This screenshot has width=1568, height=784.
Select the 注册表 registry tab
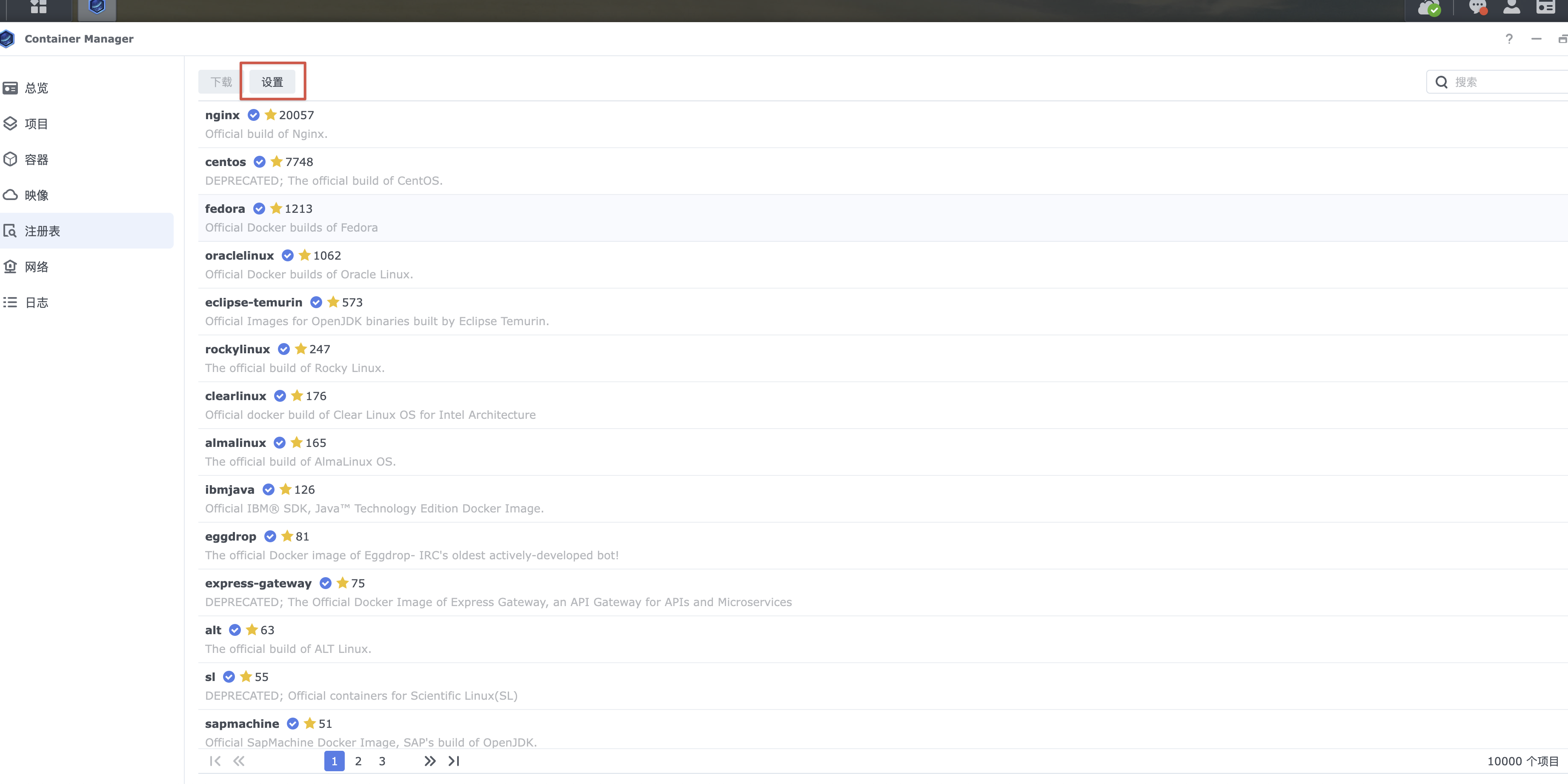(x=43, y=231)
